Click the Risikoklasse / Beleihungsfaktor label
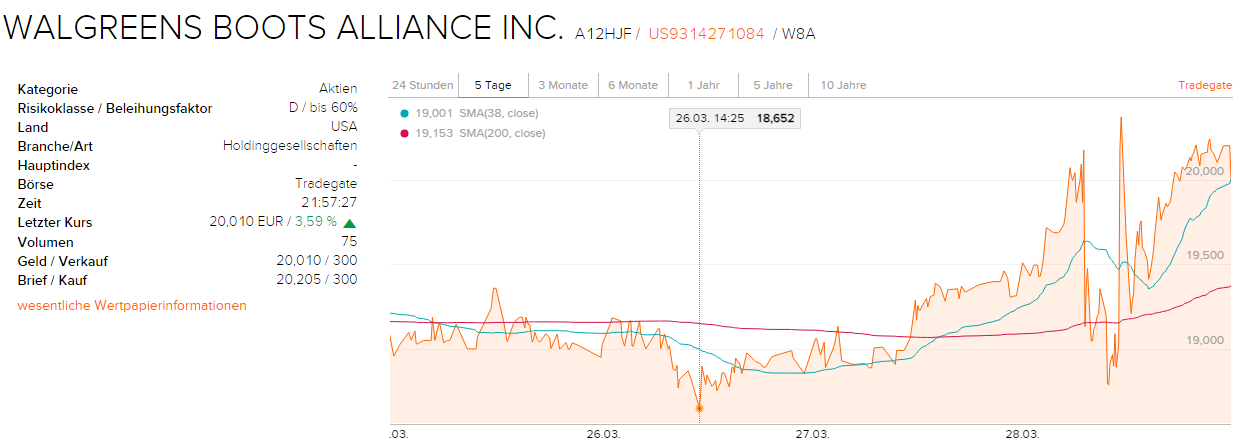 tap(115, 108)
